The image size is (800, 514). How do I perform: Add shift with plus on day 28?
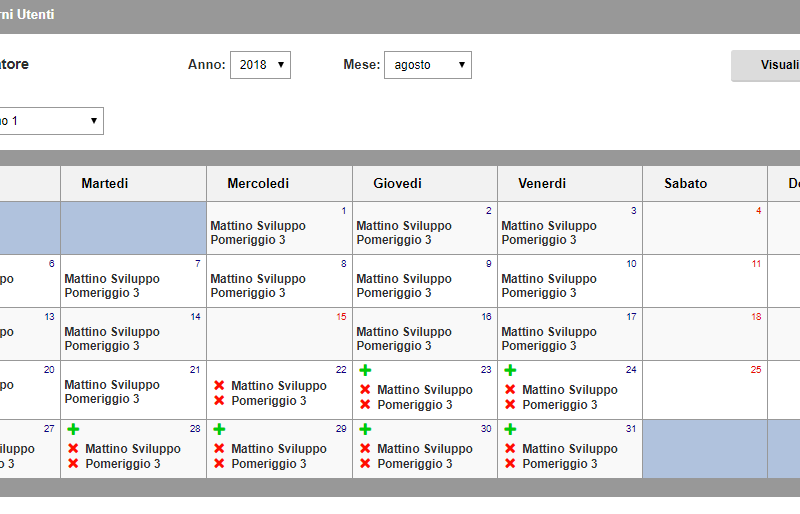[73, 429]
